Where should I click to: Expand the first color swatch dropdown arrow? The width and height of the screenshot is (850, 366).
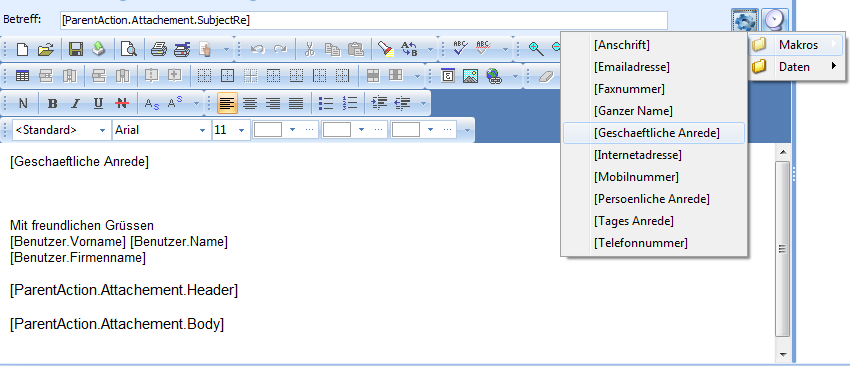pyautogui.click(x=292, y=130)
